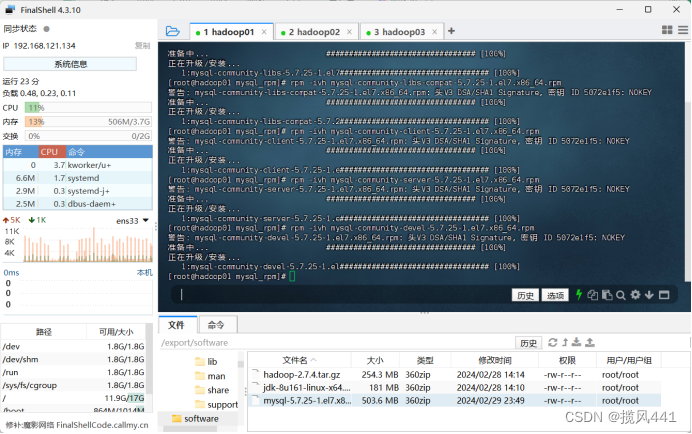The height and width of the screenshot is (434, 692).
Task: Click the 同步状态 indicator dot
Action: coord(46,29)
